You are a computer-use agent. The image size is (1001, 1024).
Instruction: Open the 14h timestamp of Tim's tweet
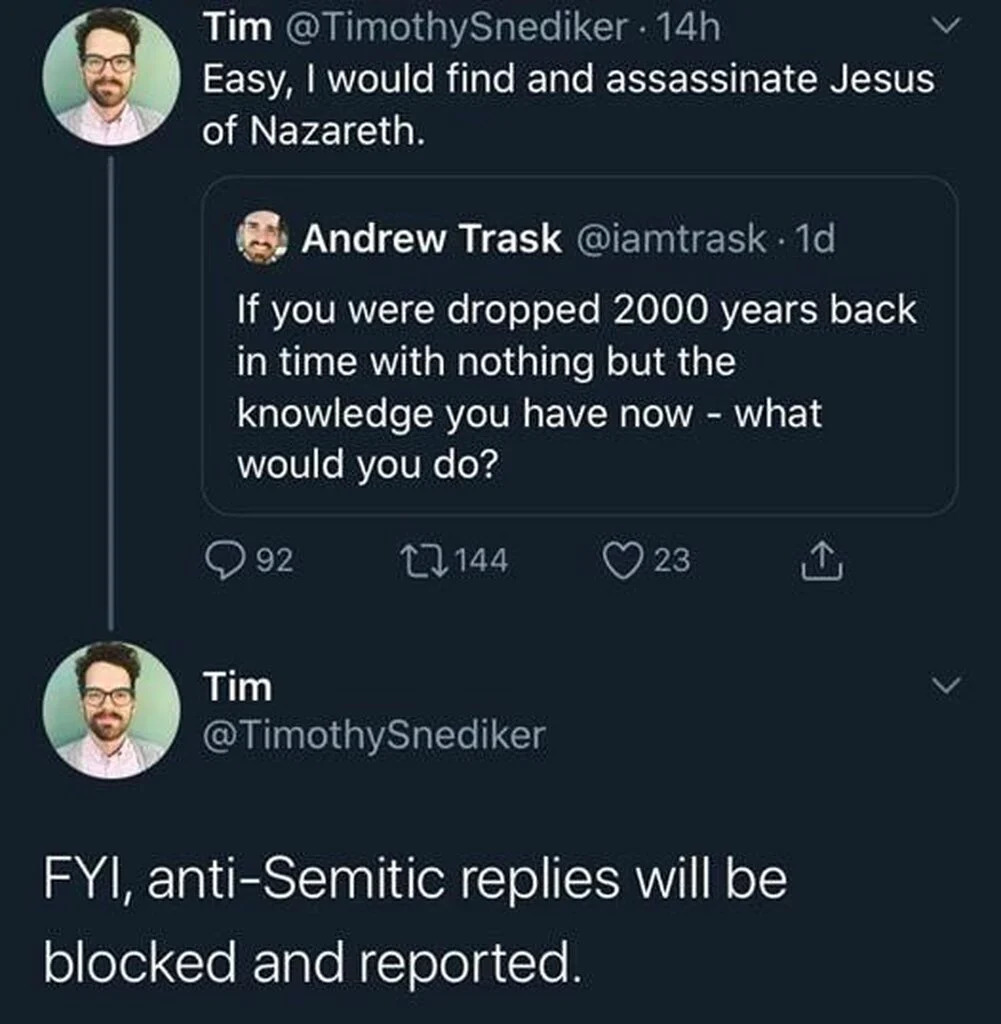click(692, 30)
